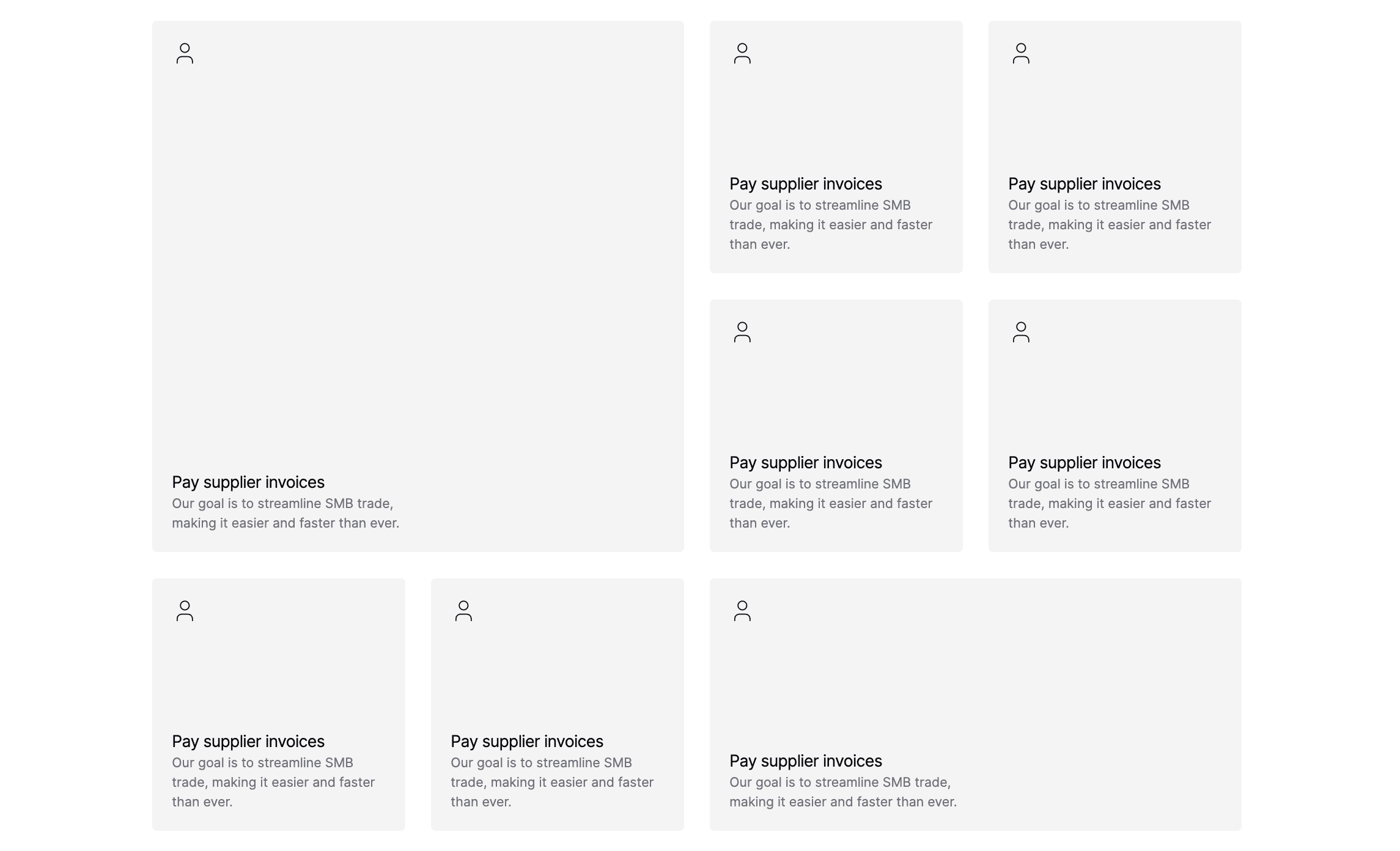Click the person icon on the middle-row right card
Viewport: 1400px width, 851px height.
tap(1021, 333)
